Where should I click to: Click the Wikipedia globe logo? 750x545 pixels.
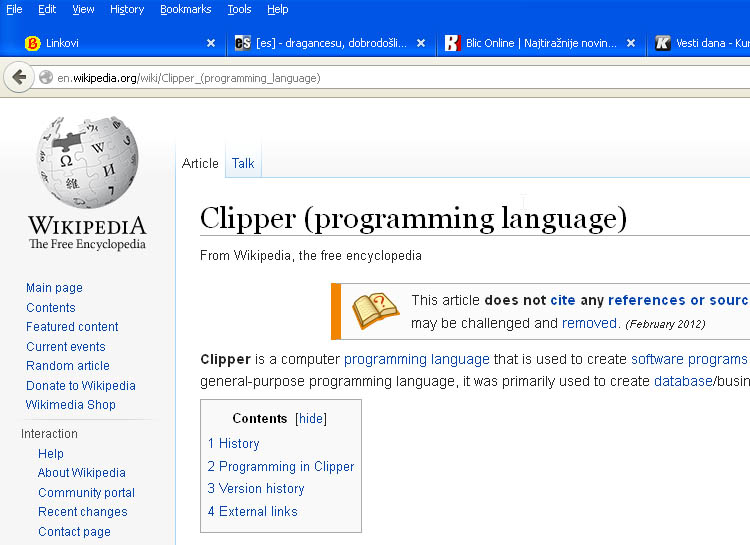(x=88, y=162)
